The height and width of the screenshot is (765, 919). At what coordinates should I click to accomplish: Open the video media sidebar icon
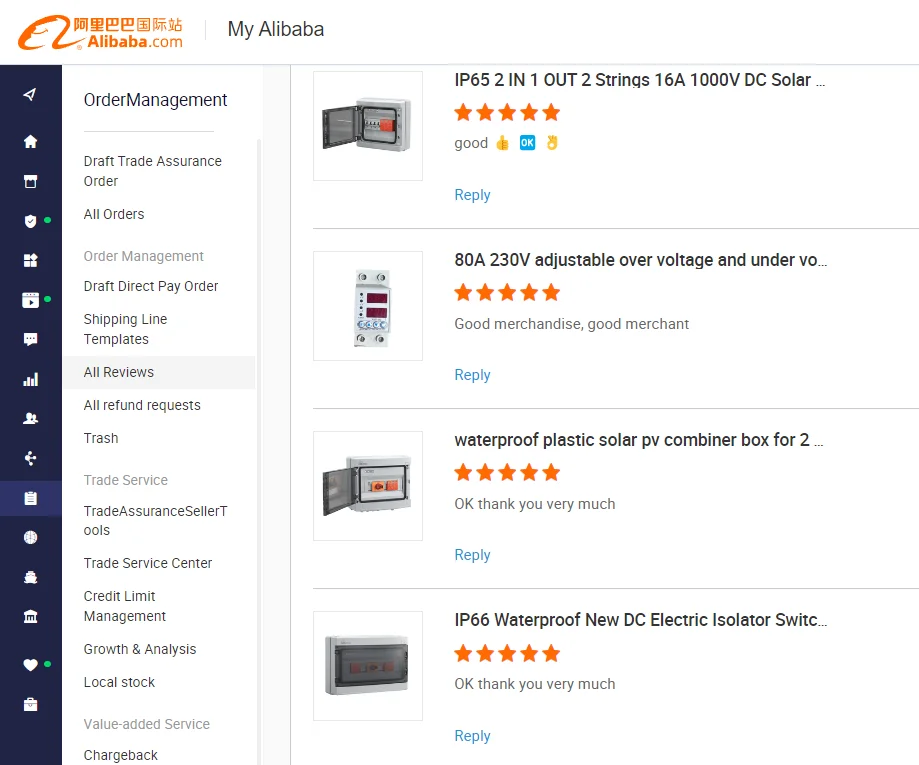coord(30,300)
